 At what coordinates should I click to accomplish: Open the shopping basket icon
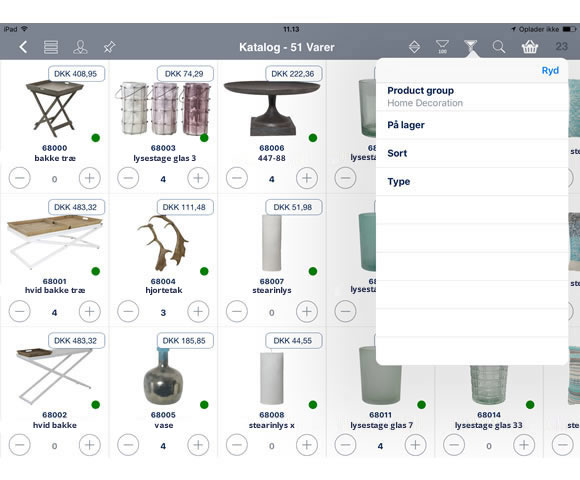point(529,47)
